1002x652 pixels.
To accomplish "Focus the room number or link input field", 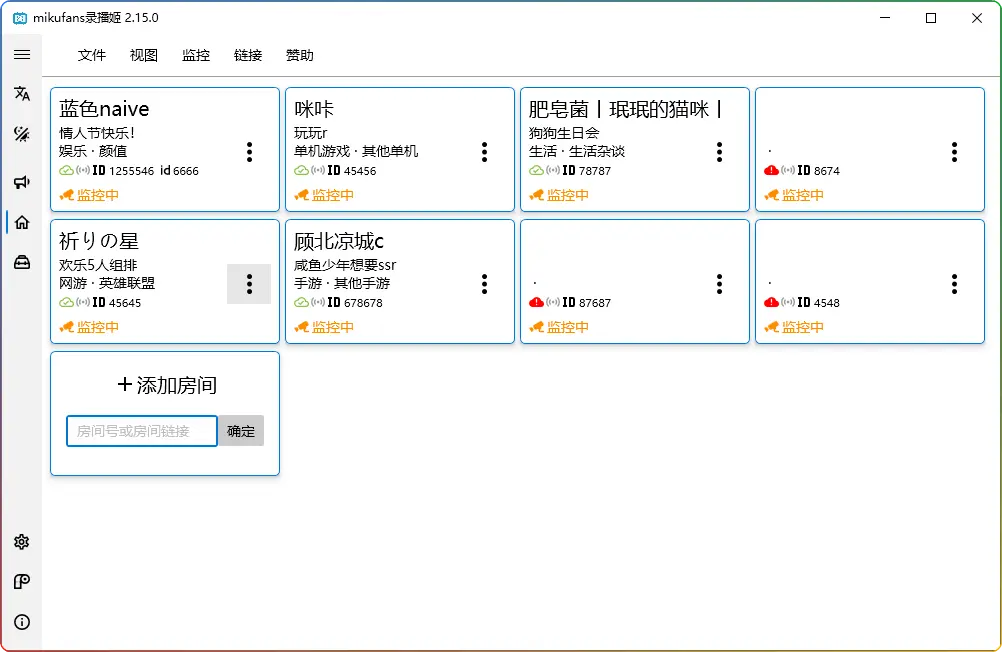I will point(142,431).
